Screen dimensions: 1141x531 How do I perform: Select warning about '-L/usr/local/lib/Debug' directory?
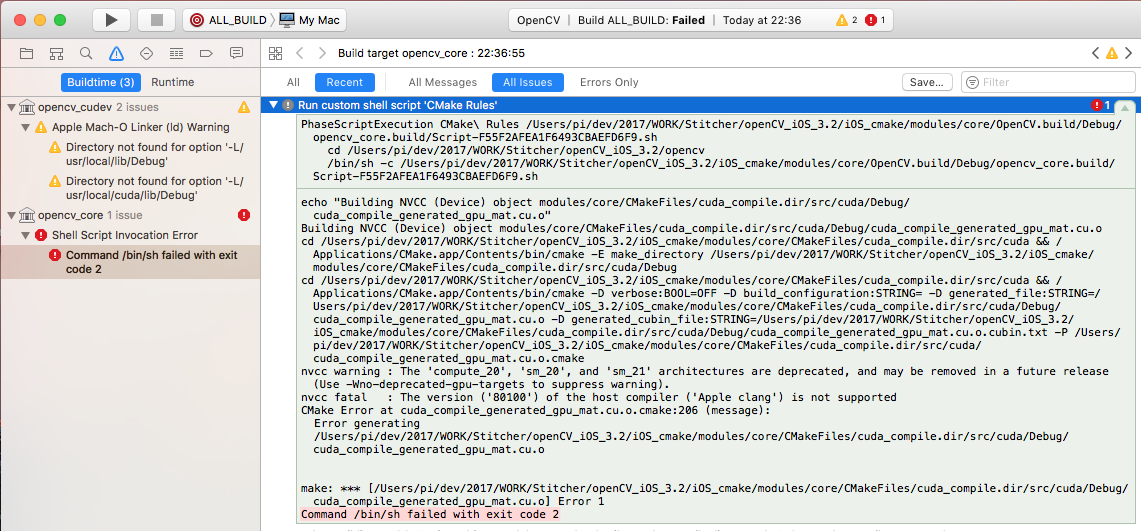click(154, 154)
